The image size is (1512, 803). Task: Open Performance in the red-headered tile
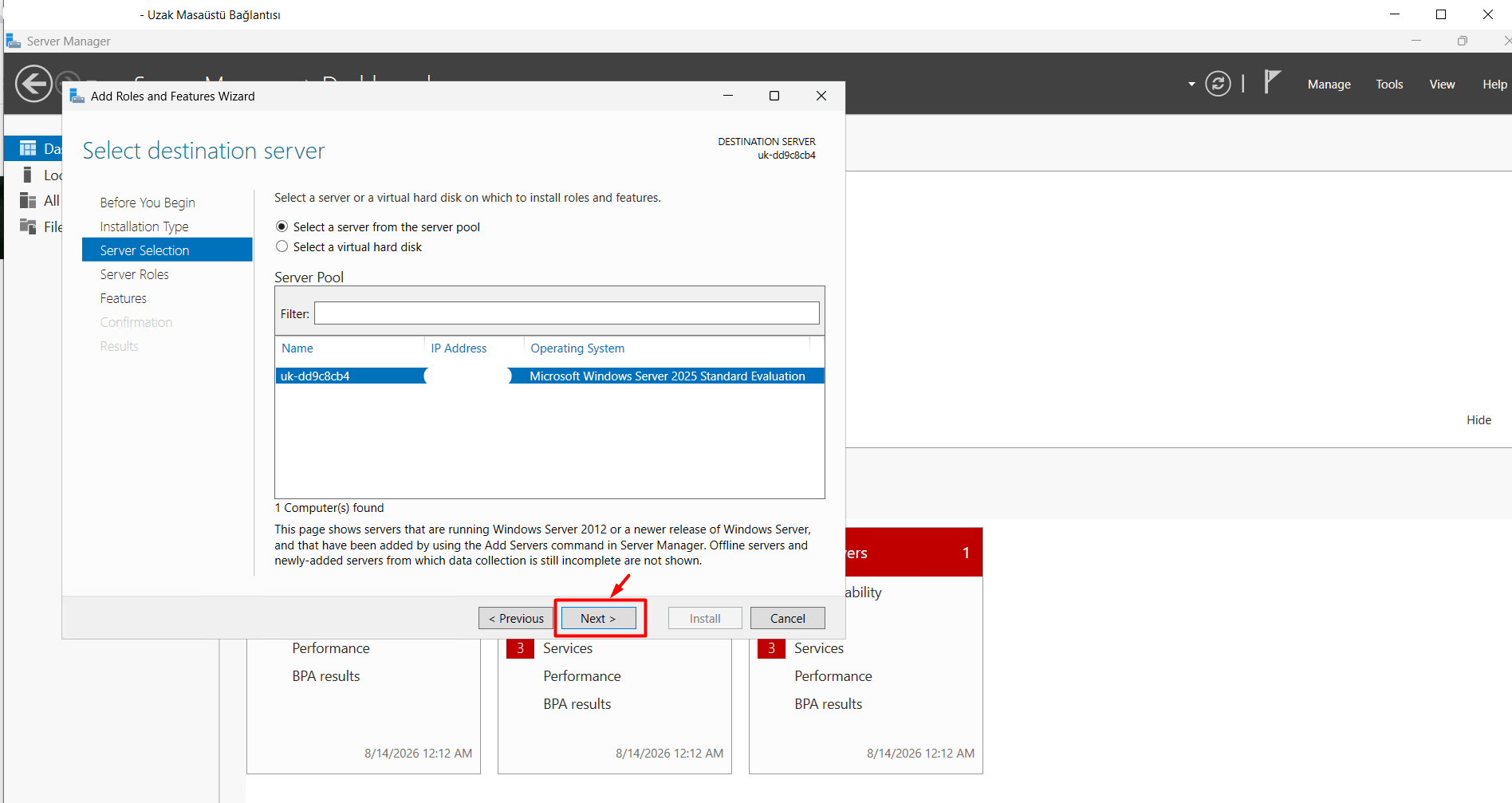pyautogui.click(x=833, y=676)
